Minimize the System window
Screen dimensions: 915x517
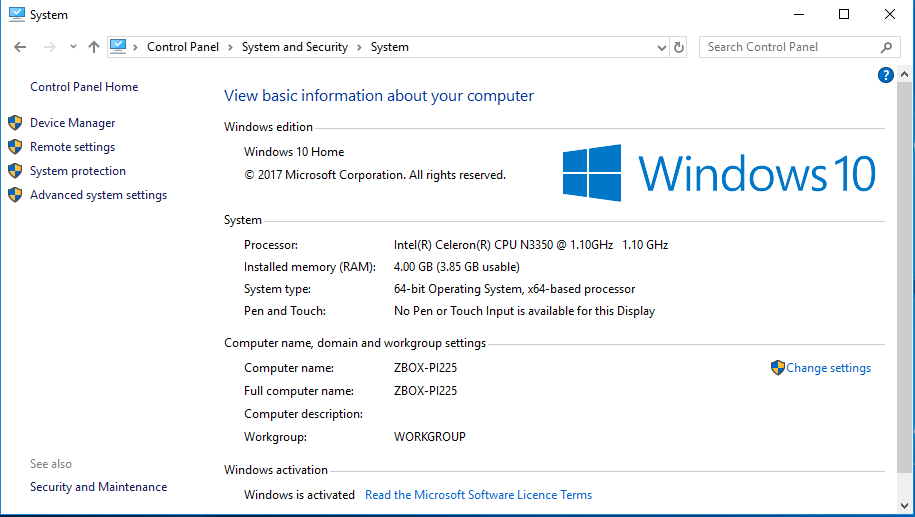(799, 15)
